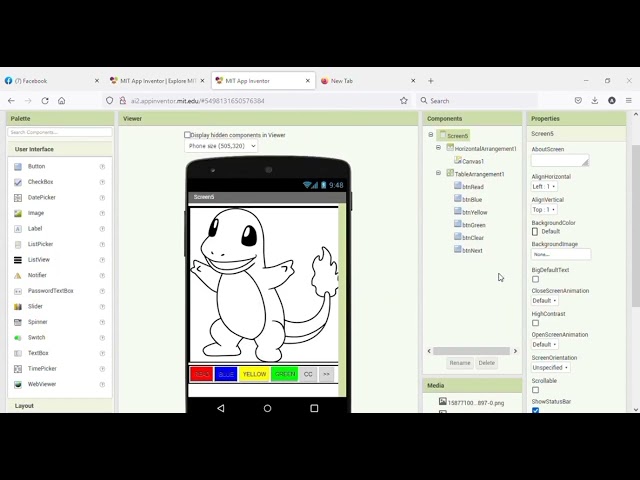The width and height of the screenshot is (640, 480).
Task: Click the Rename component button
Action: pos(460,363)
